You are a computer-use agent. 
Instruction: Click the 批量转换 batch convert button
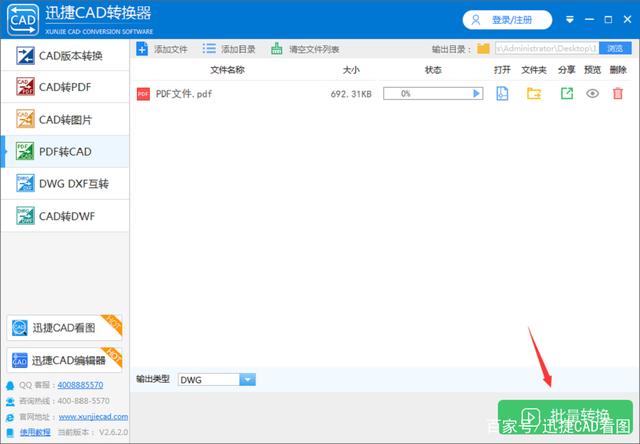click(x=565, y=416)
